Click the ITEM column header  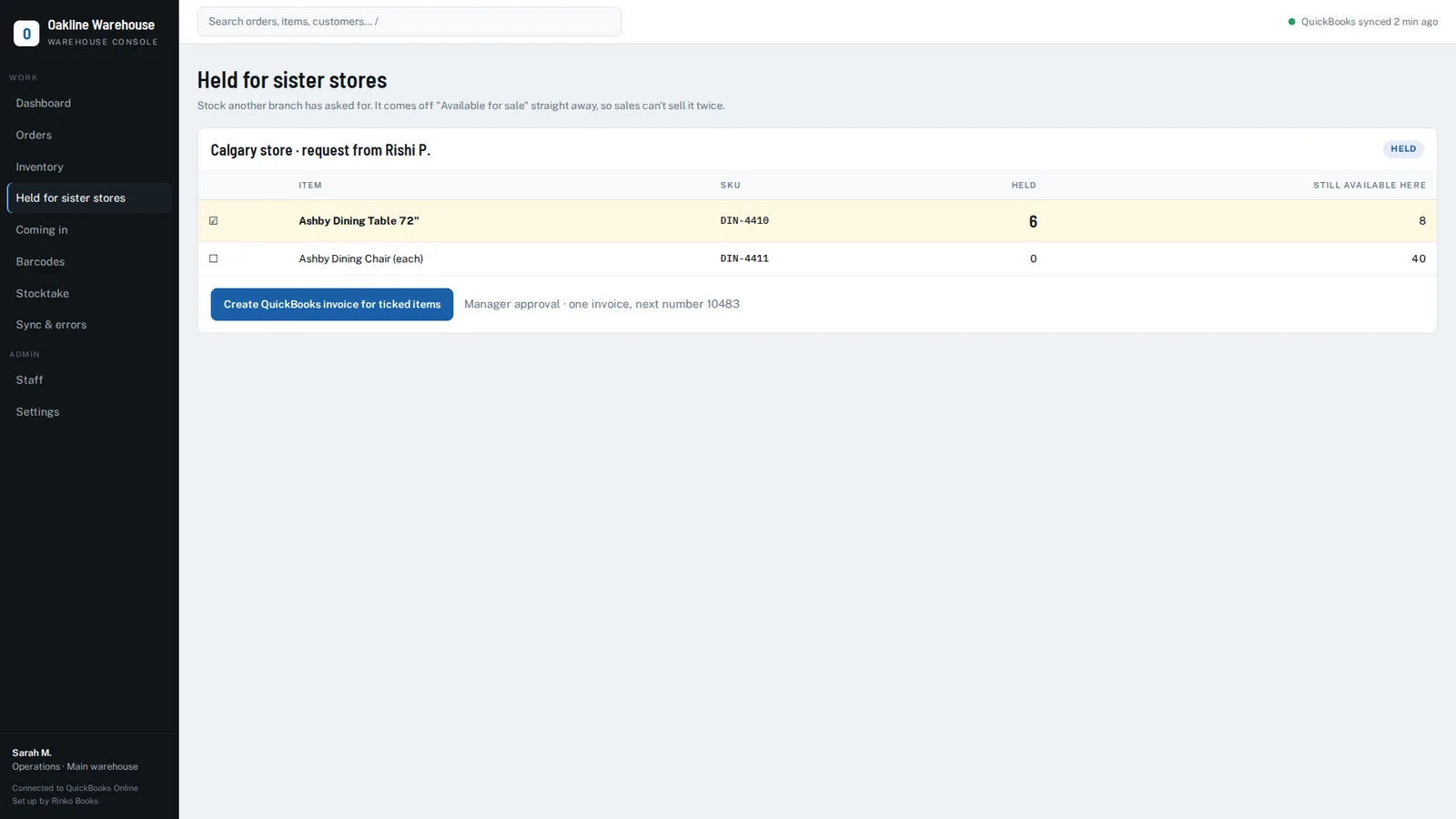[310, 186]
